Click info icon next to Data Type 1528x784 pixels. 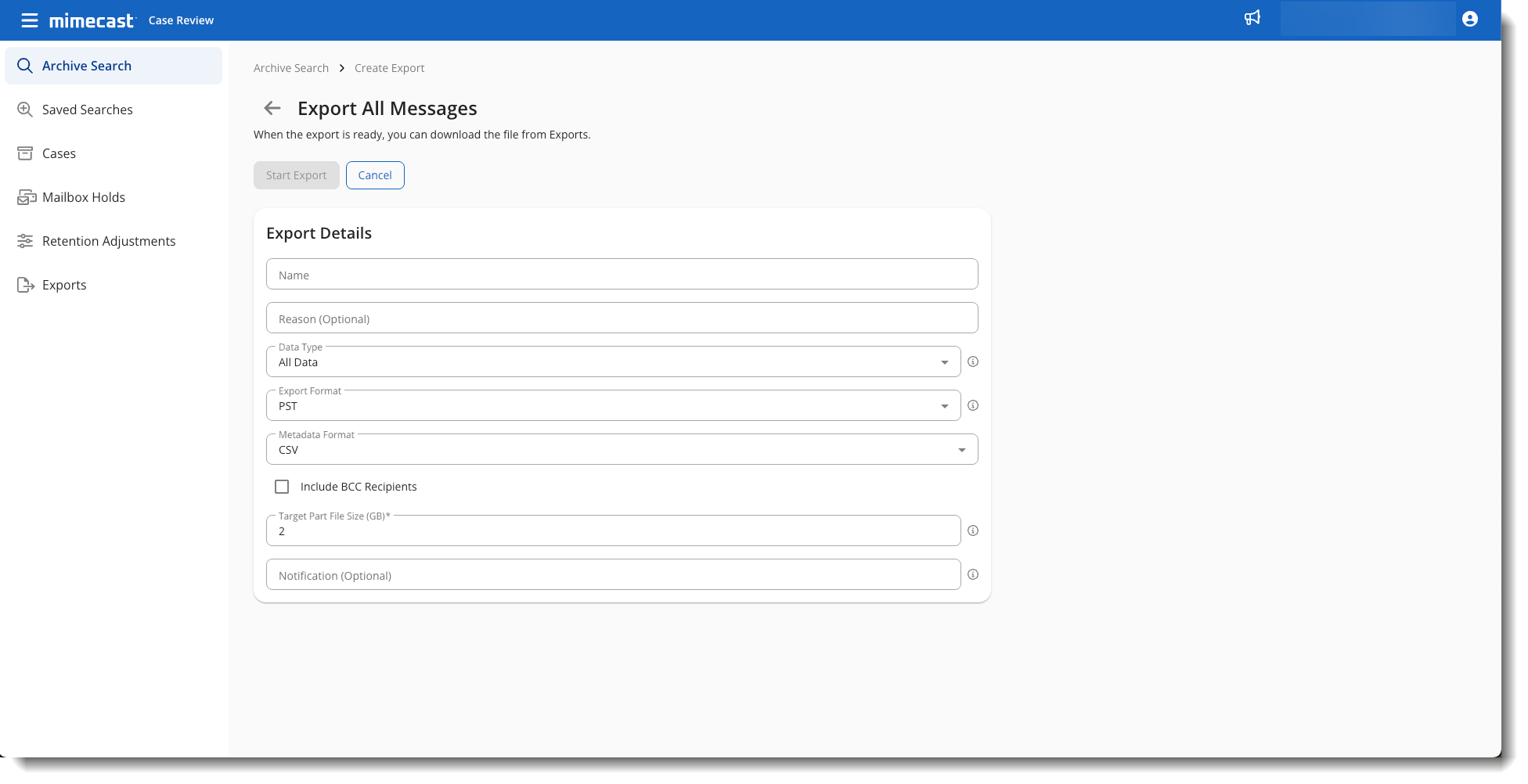click(x=973, y=361)
